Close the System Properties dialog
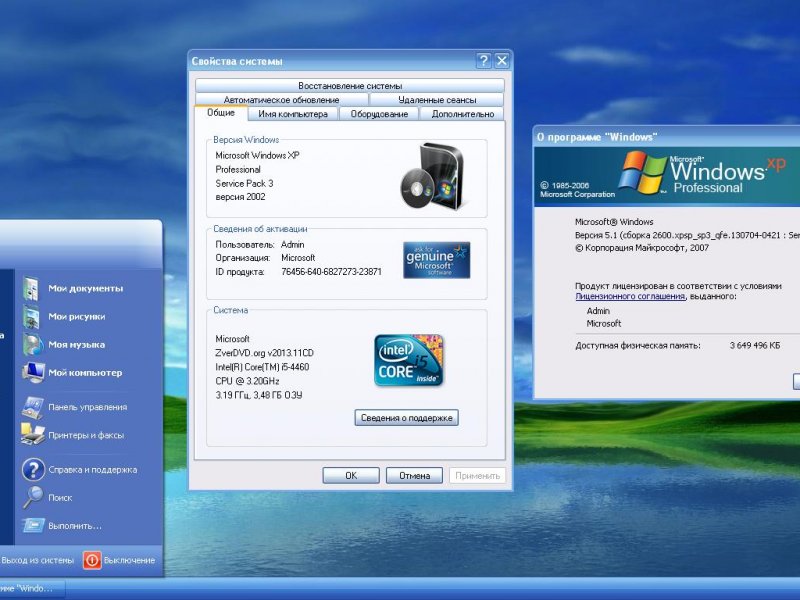The width and height of the screenshot is (800, 600). (x=502, y=61)
